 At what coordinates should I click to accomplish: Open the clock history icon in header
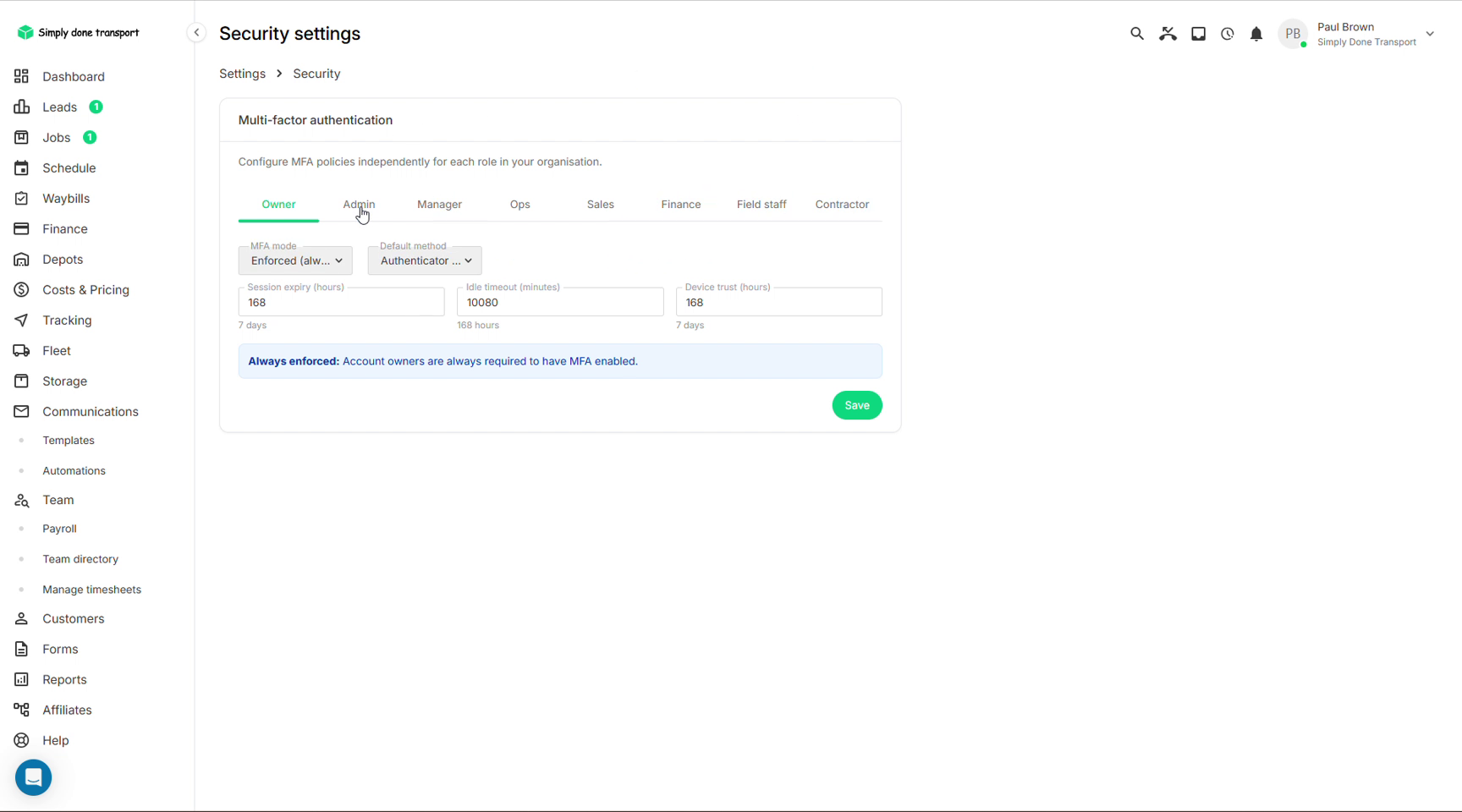click(1228, 34)
